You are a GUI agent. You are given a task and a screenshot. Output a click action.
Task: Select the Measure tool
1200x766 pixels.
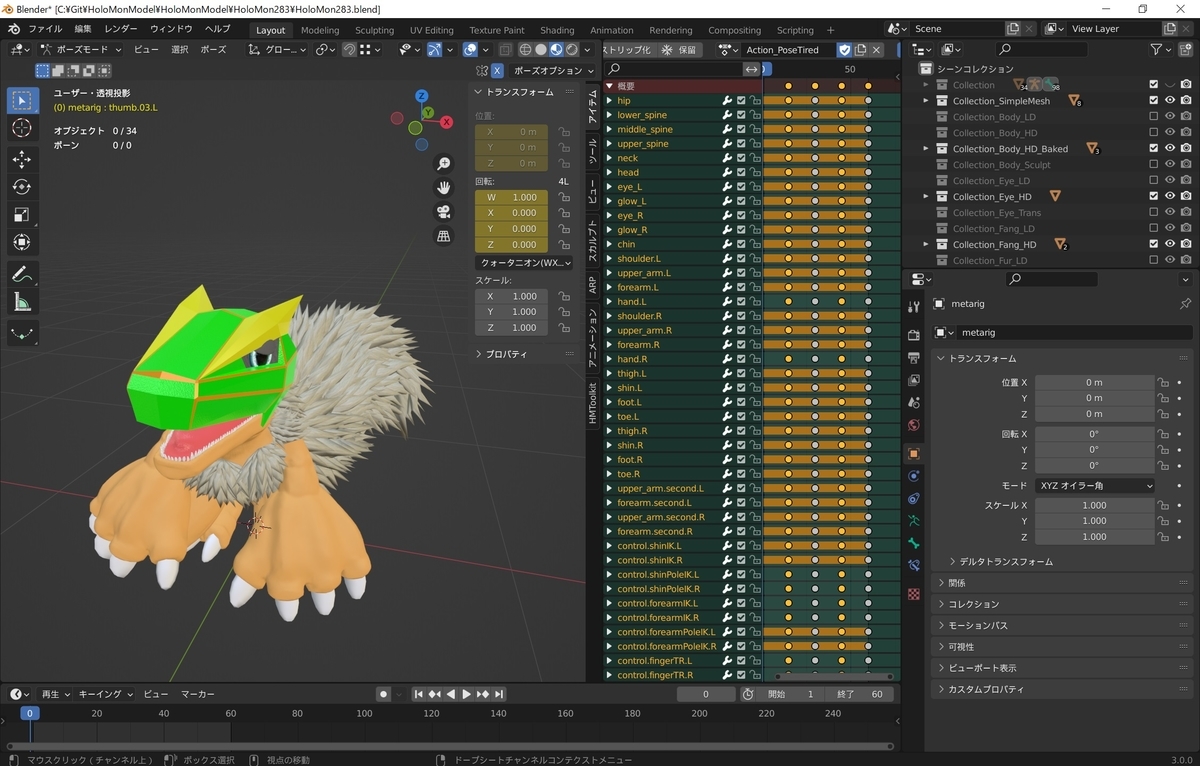pyautogui.click(x=22, y=301)
